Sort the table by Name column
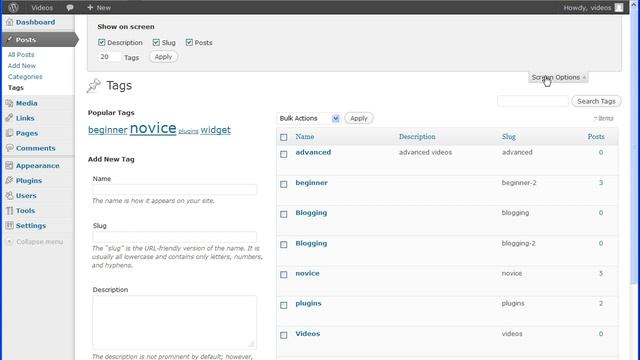This screenshot has height=360, width=640. click(304, 136)
